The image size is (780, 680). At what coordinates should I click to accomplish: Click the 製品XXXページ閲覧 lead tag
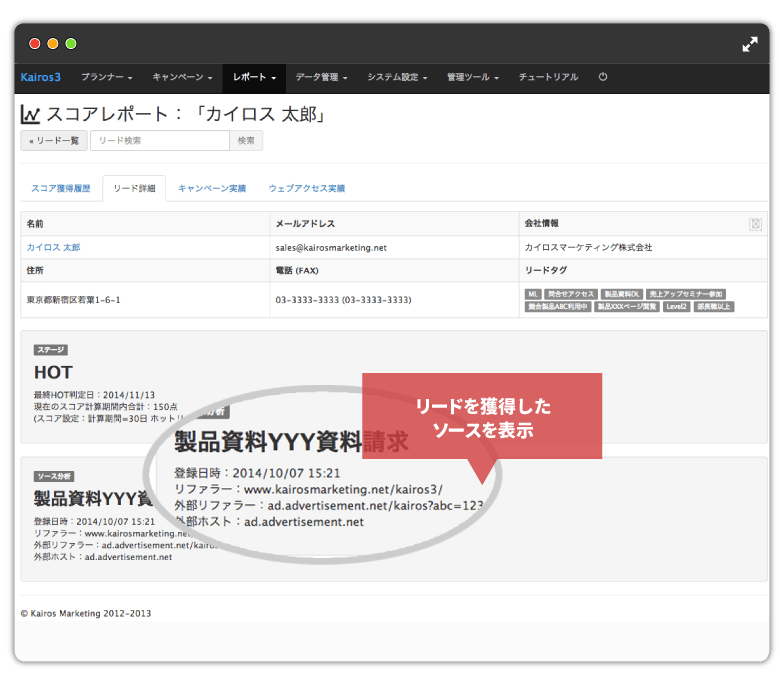pos(627,307)
